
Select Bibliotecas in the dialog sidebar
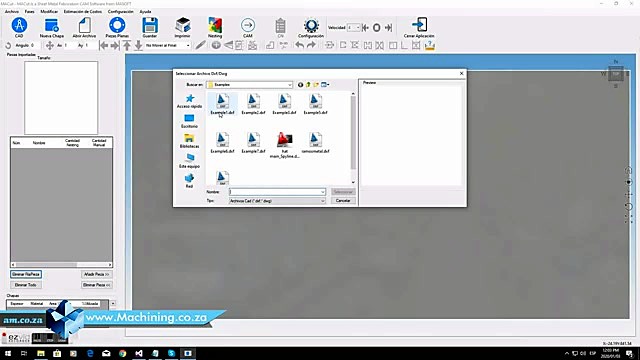point(189,141)
